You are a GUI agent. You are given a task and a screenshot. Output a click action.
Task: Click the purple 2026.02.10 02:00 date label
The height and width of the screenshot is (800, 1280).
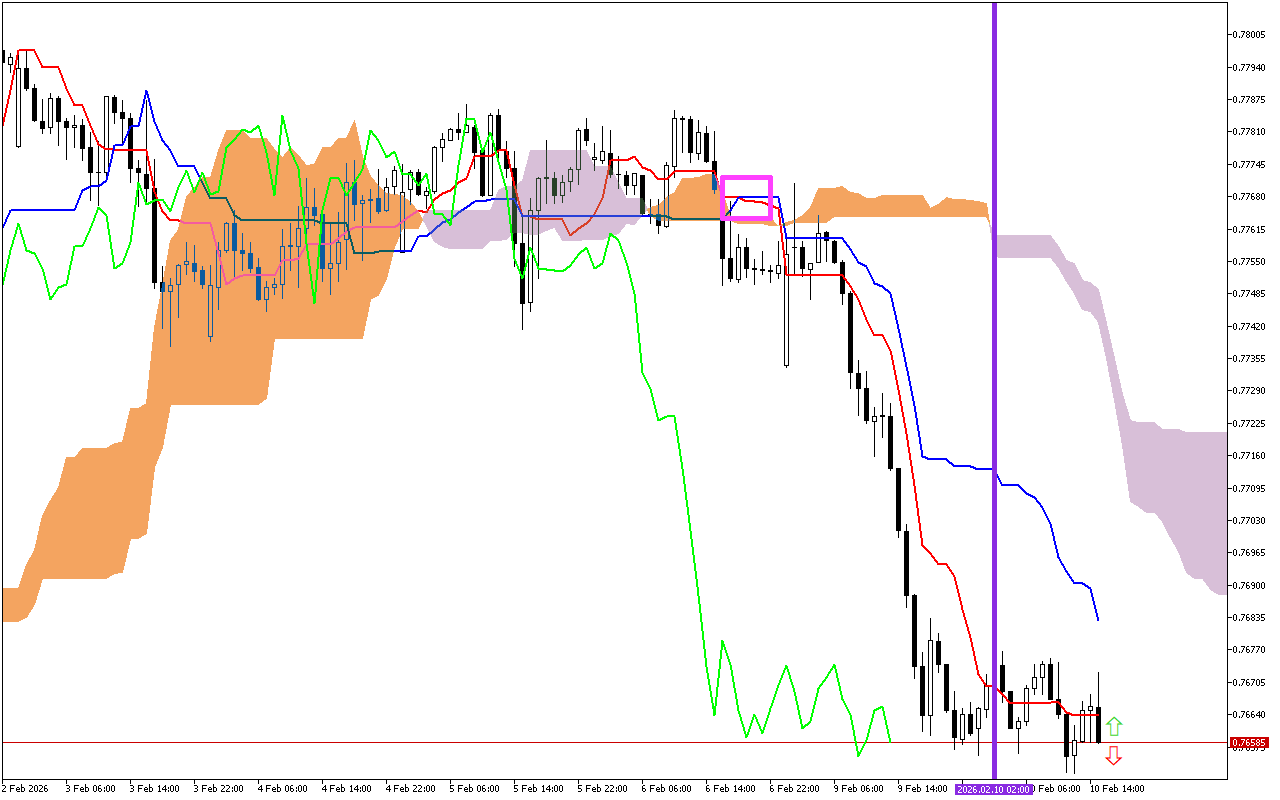pos(992,789)
